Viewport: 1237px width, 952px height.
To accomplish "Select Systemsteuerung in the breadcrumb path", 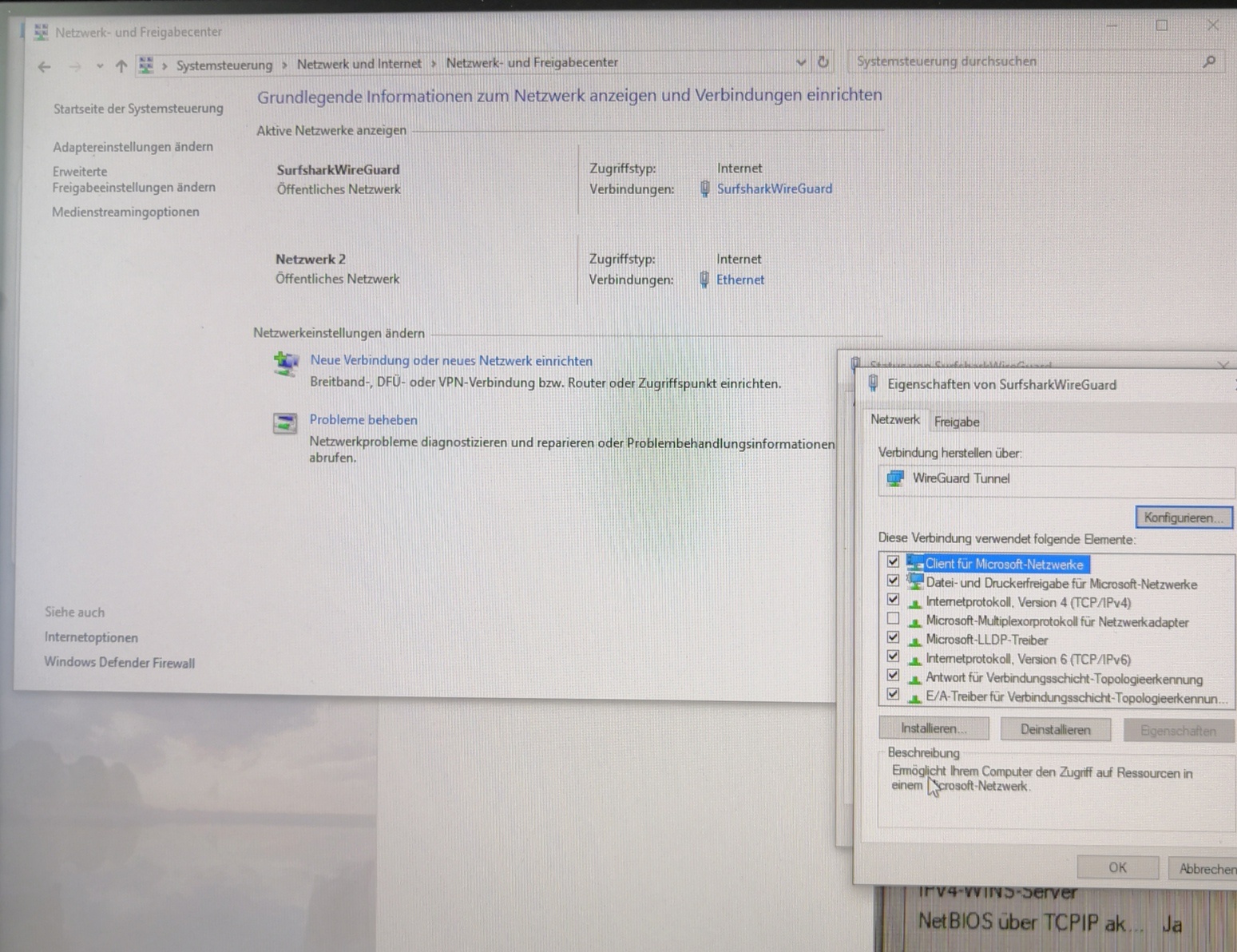I will point(224,65).
